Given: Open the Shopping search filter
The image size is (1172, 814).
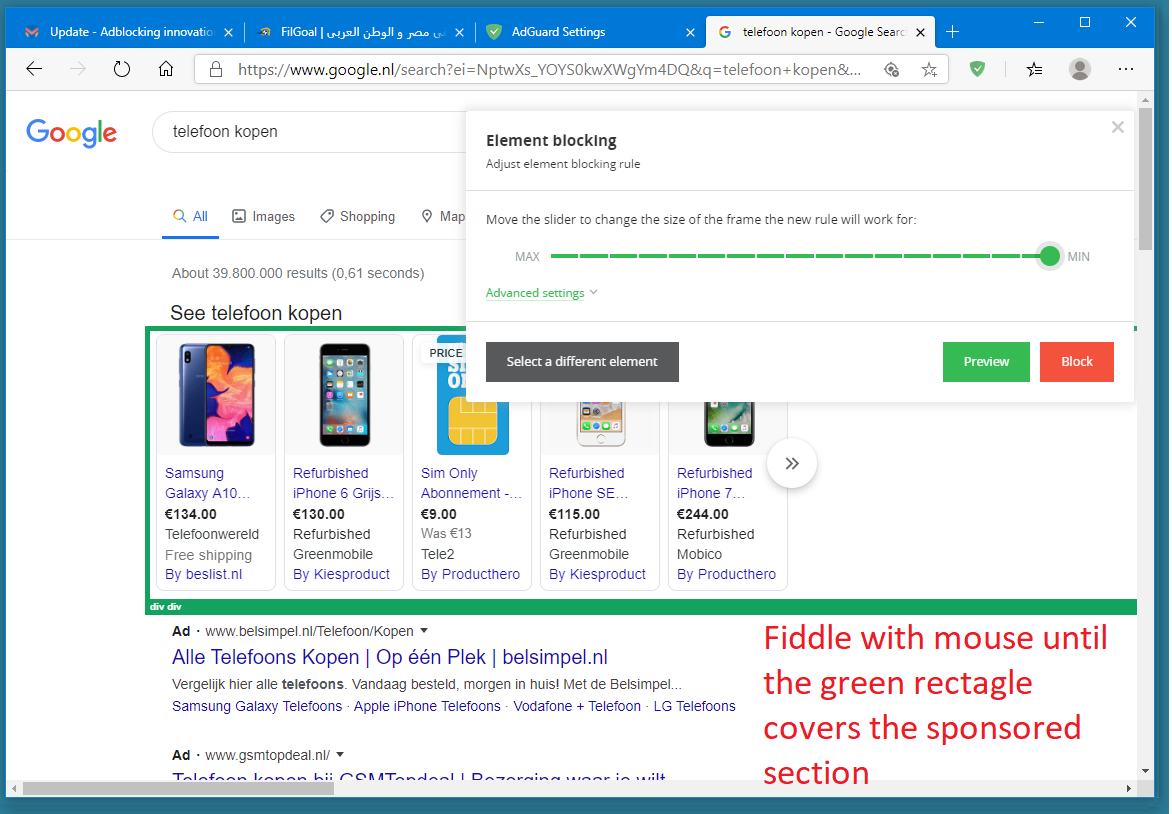Looking at the screenshot, I should (357, 217).
